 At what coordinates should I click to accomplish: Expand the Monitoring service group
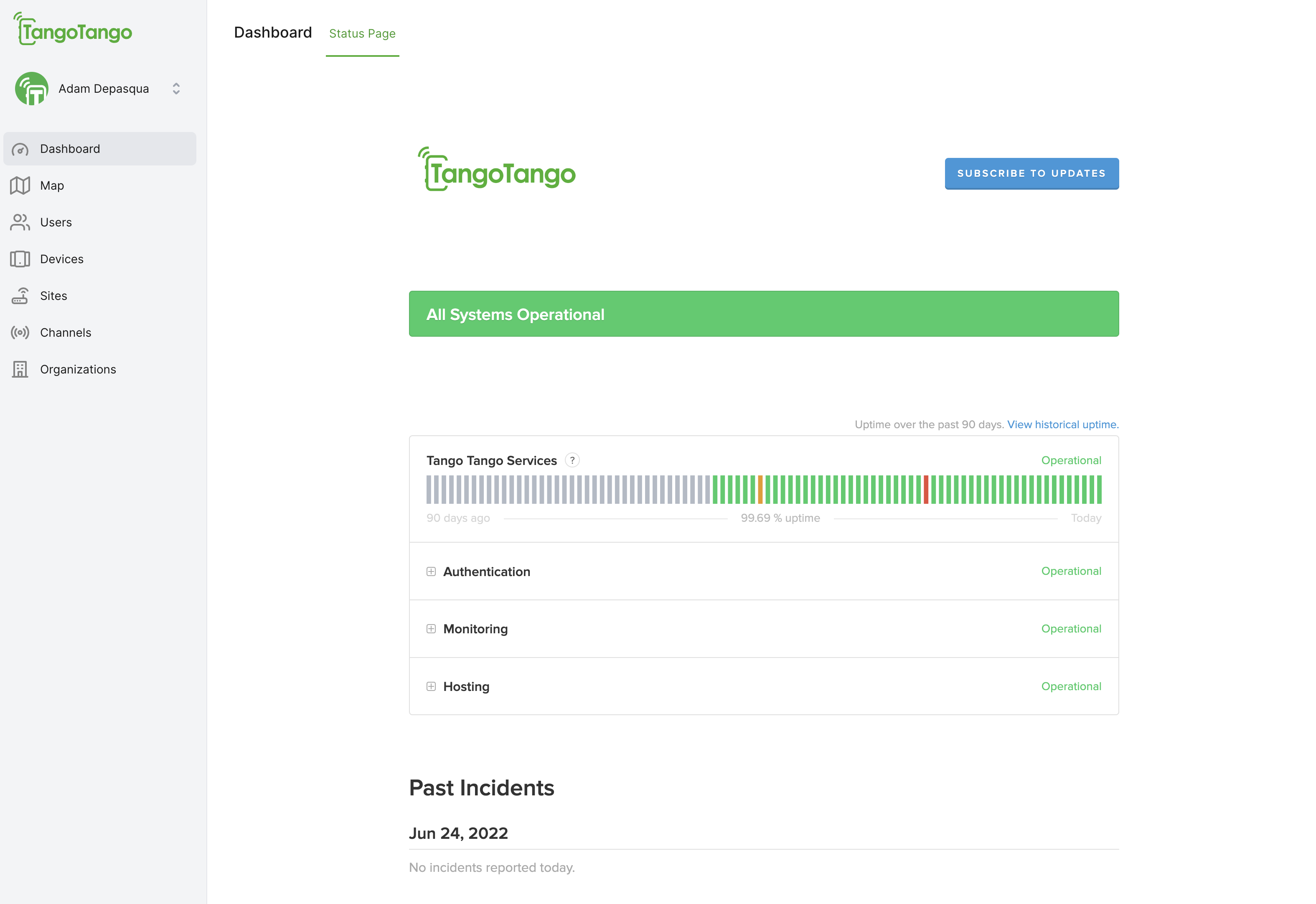431,629
